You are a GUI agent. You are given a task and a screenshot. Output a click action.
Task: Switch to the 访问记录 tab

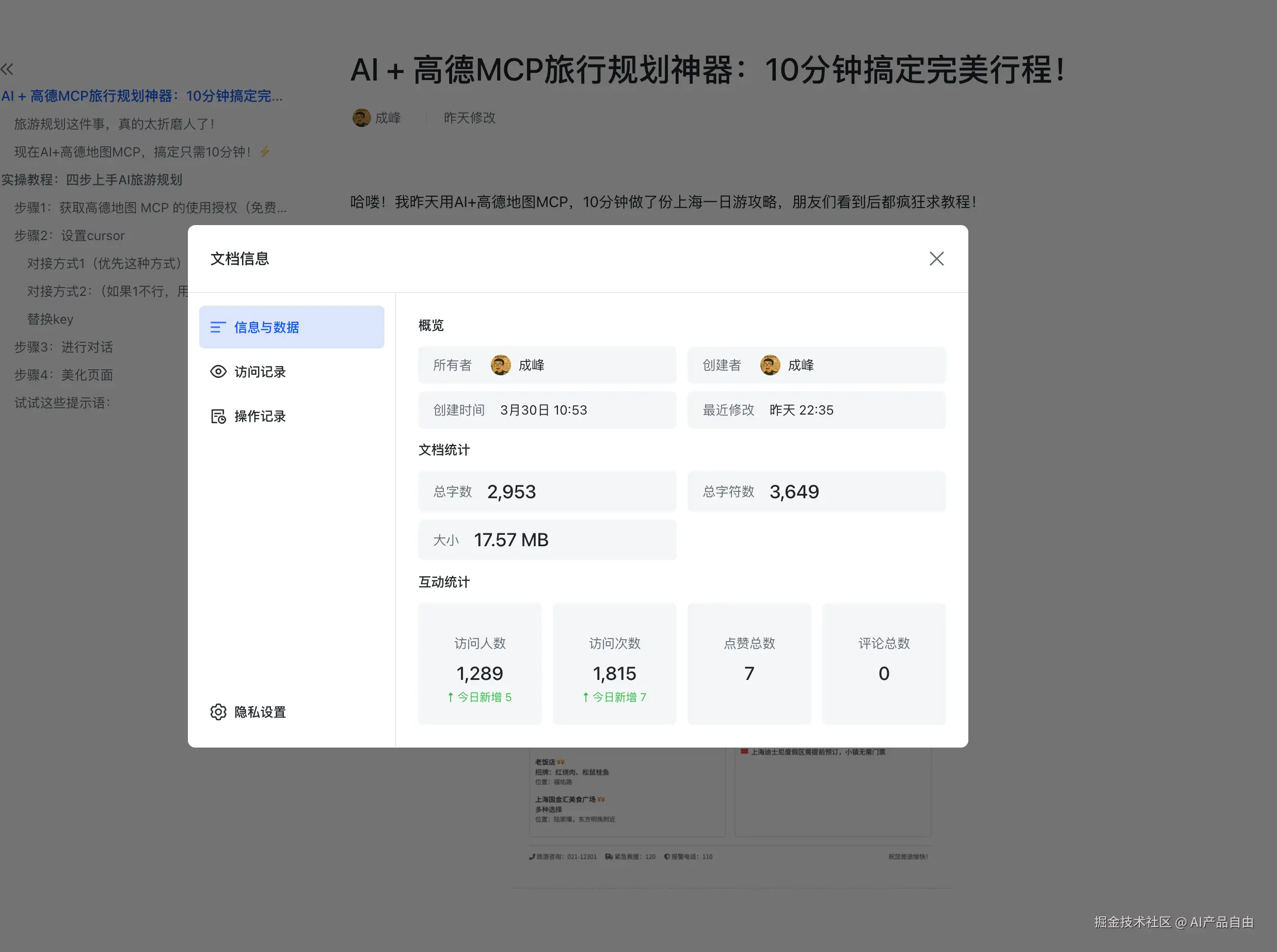(x=260, y=372)
